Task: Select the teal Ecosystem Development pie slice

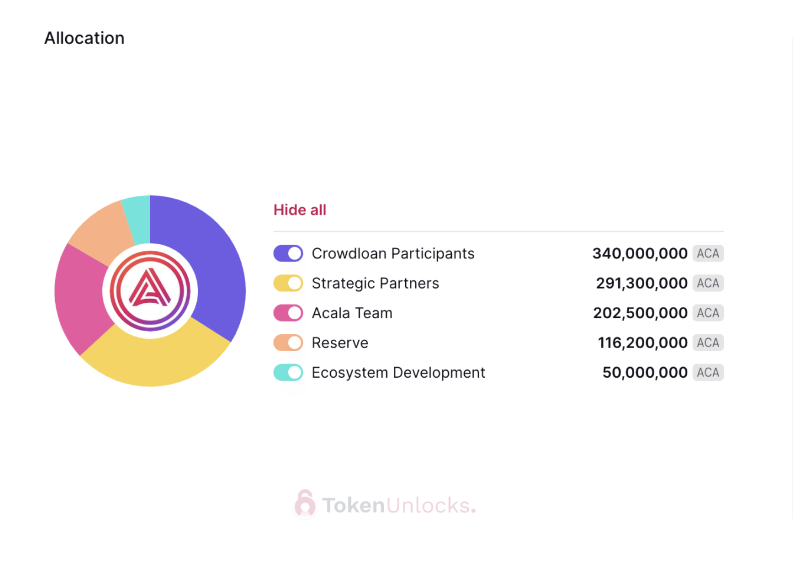Action: pyautogui.click(x=139, y=218)
